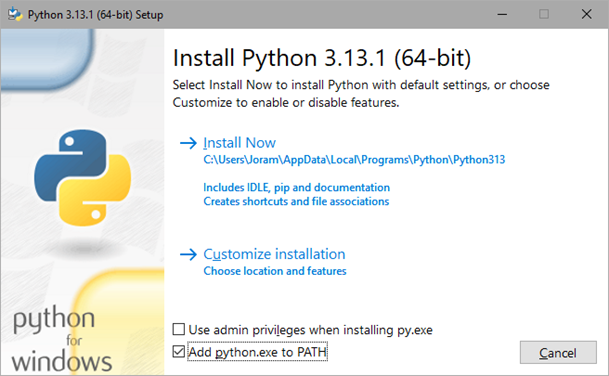
Task: Open the Customize installation option
Action: [x=274, y=254]
